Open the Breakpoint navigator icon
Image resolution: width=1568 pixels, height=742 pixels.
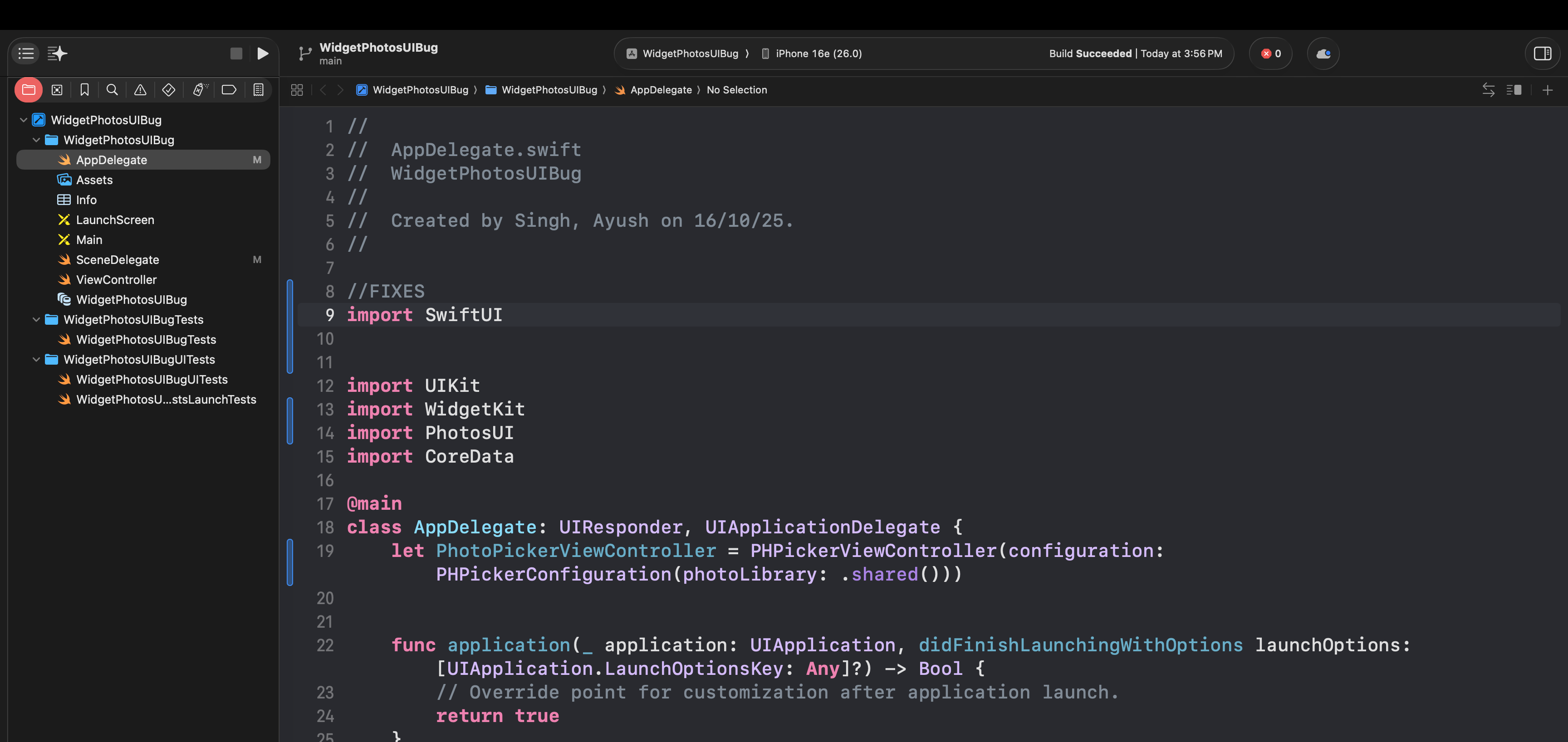point(229,90)
